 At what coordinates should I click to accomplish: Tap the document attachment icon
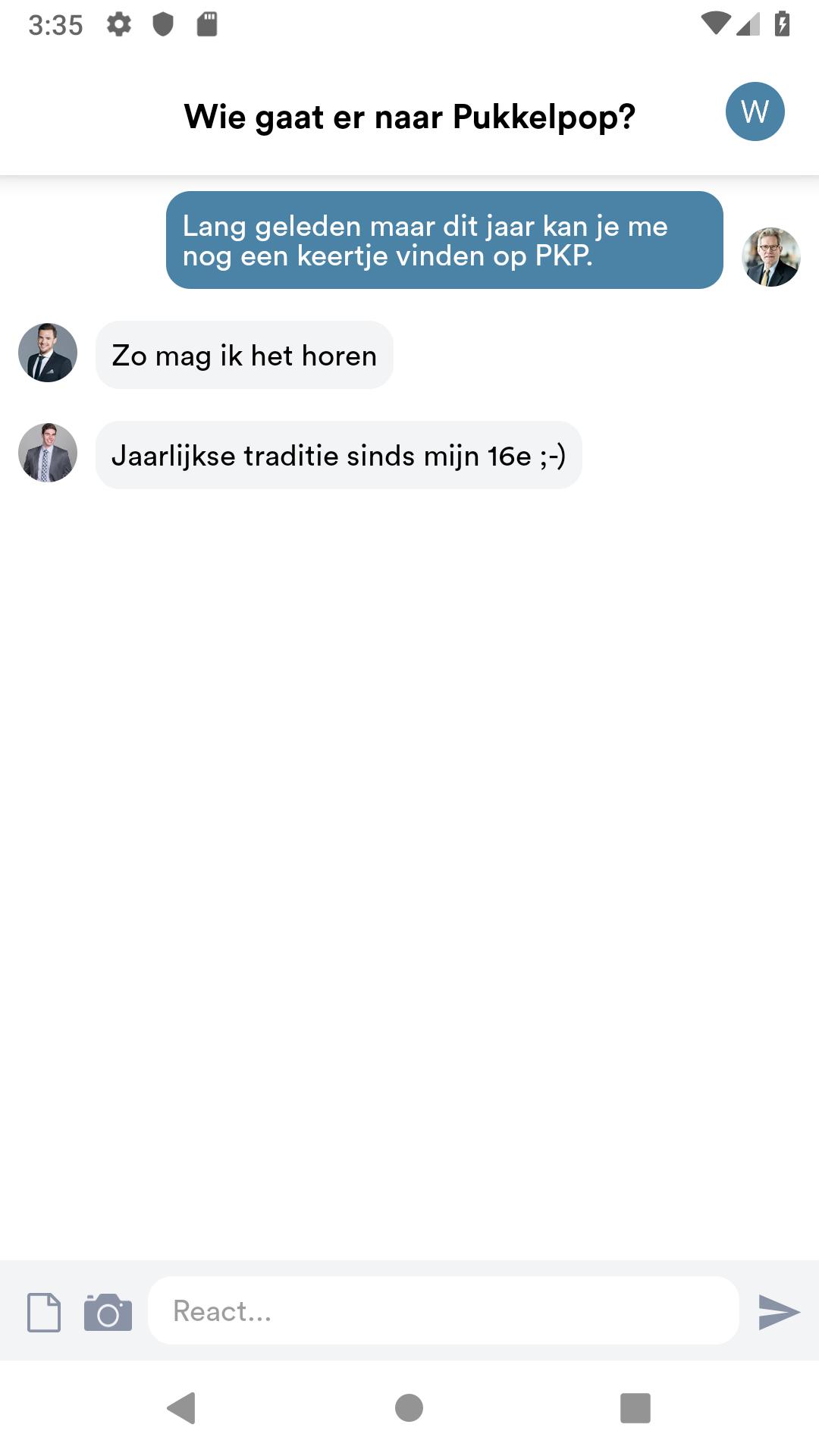[44, 1312]
